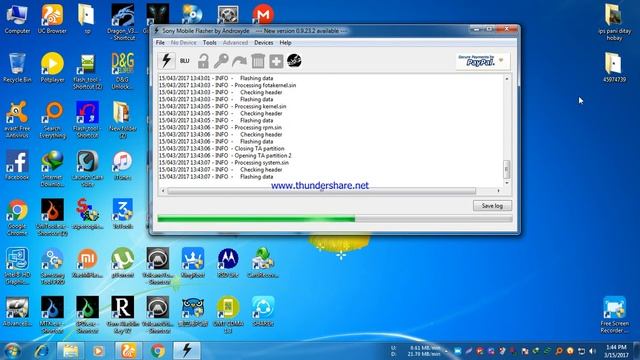Select the D&G Unlocker desktop shortcut
640x360 pixels.
(x=122, y=71)
